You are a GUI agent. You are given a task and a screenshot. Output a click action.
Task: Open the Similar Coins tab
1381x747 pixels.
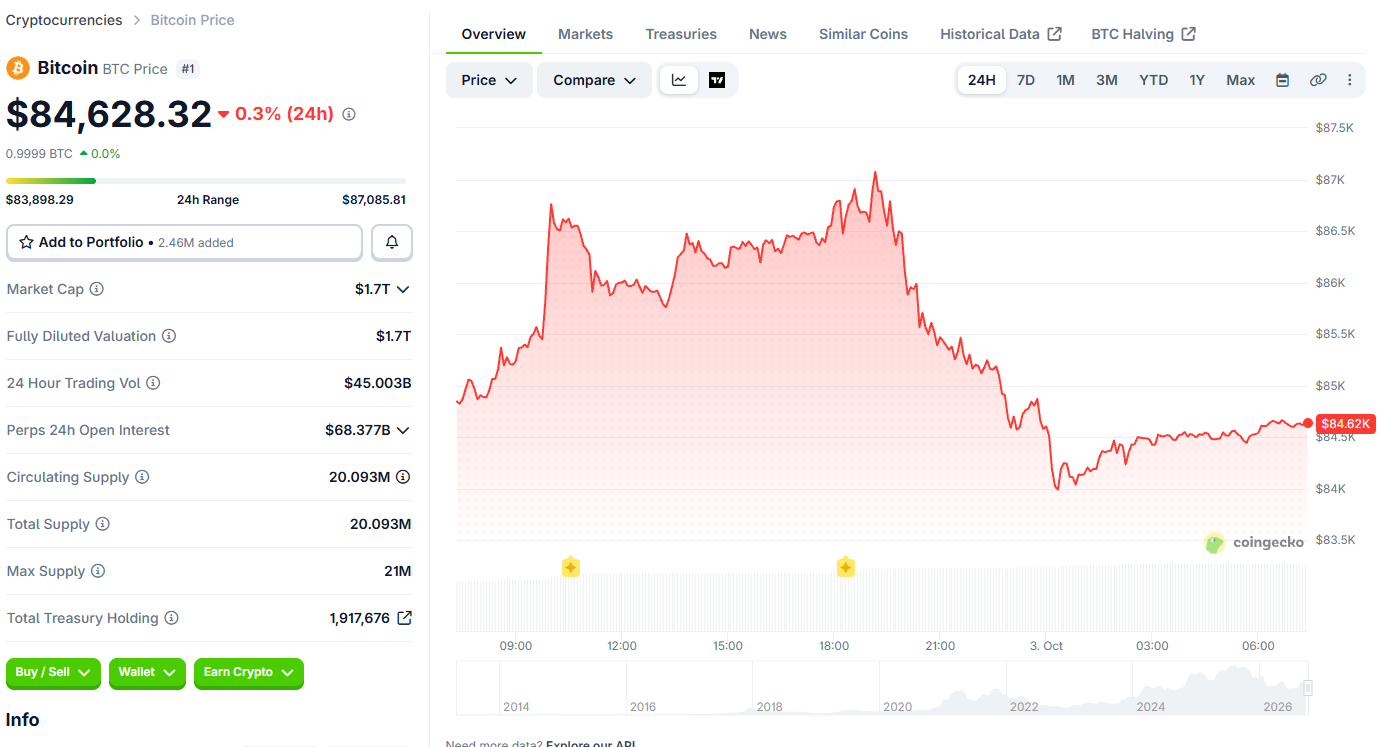863,34
